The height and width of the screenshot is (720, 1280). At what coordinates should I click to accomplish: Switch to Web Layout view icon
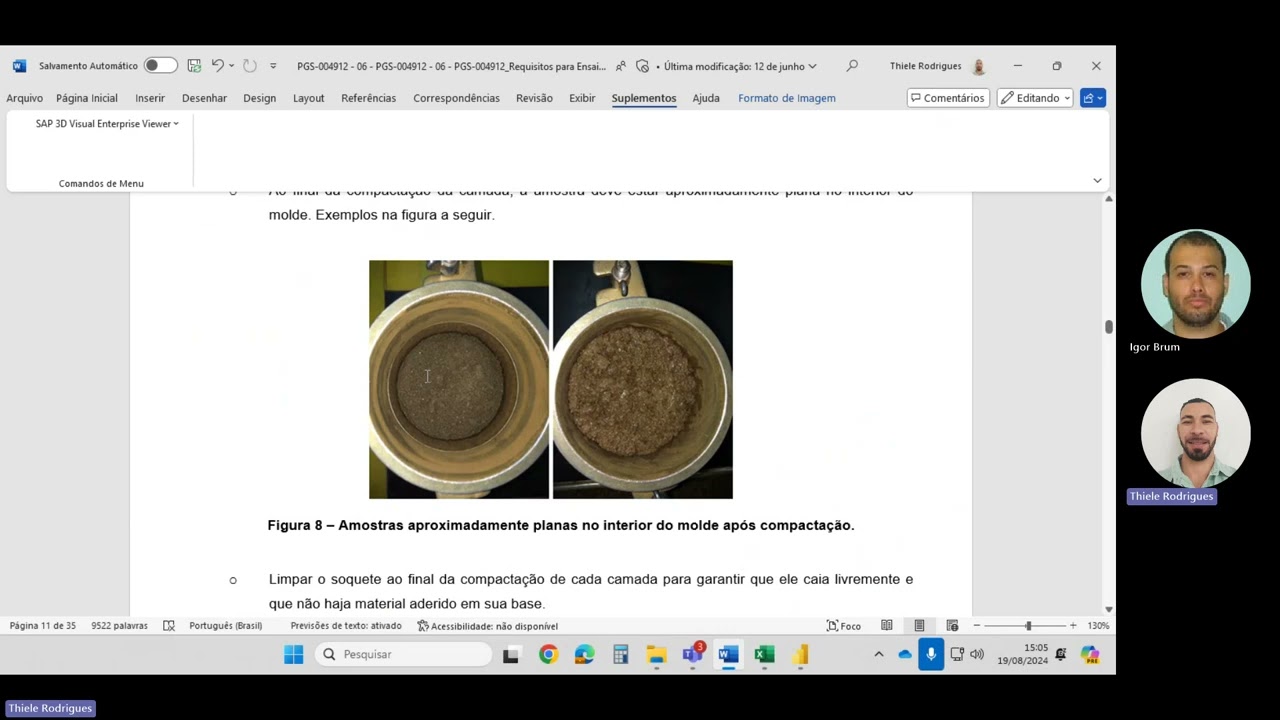(x=952, y=626)
